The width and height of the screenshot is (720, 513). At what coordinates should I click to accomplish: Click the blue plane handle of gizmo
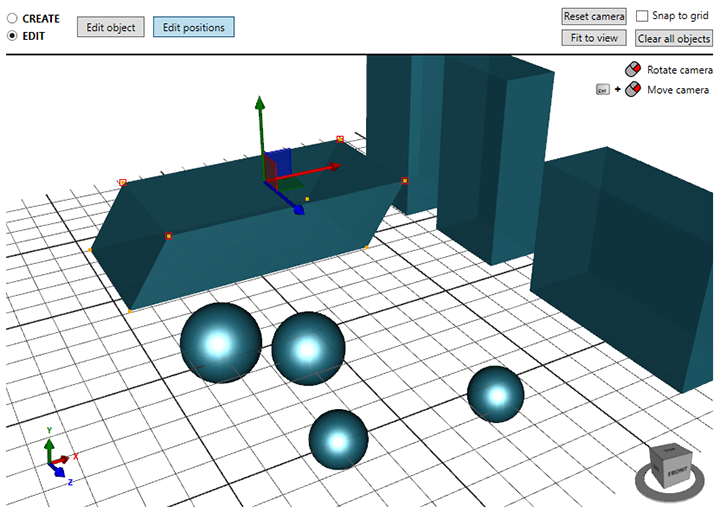point(281,160)
